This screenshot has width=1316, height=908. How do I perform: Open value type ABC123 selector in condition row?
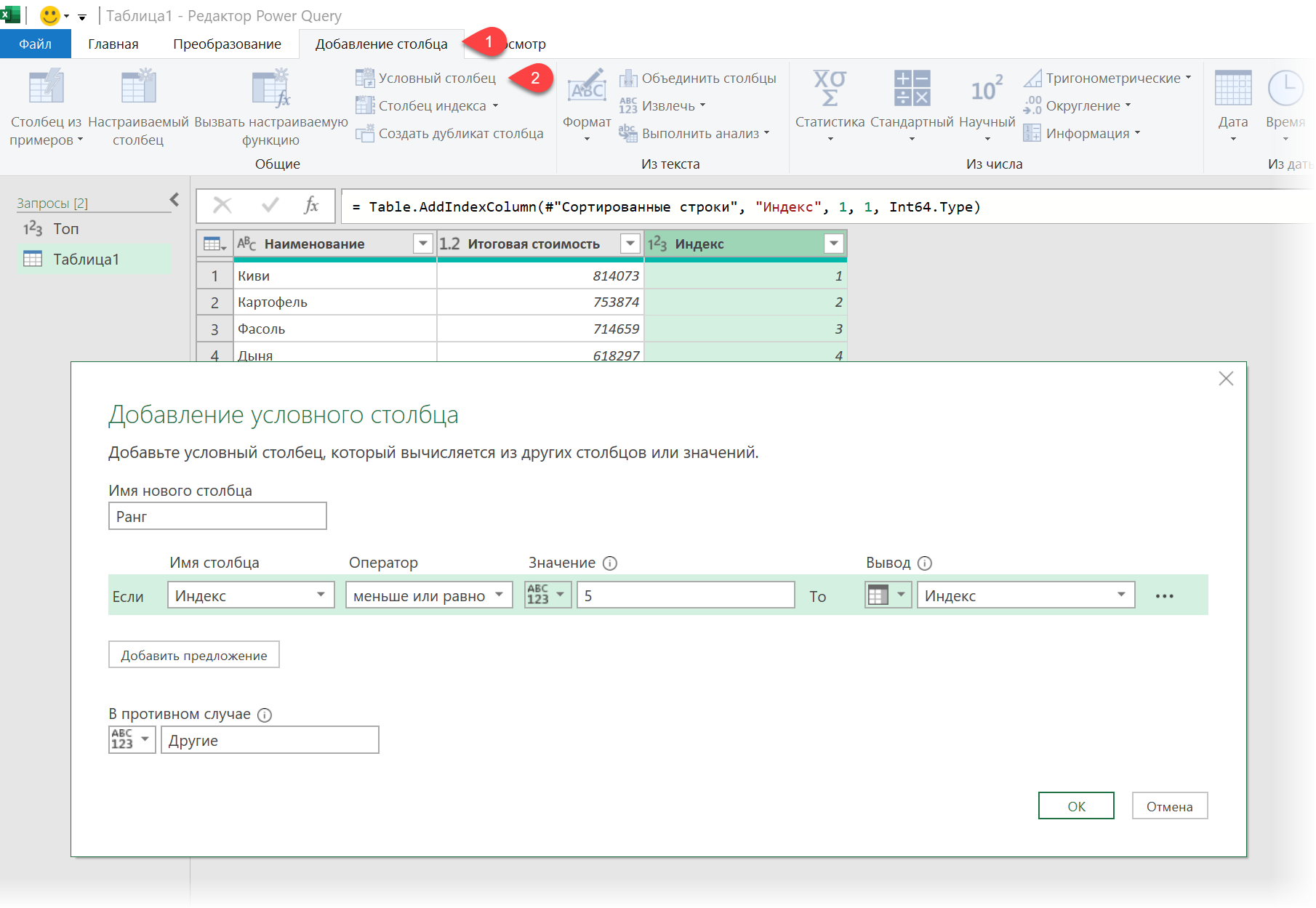click(548, 595)
